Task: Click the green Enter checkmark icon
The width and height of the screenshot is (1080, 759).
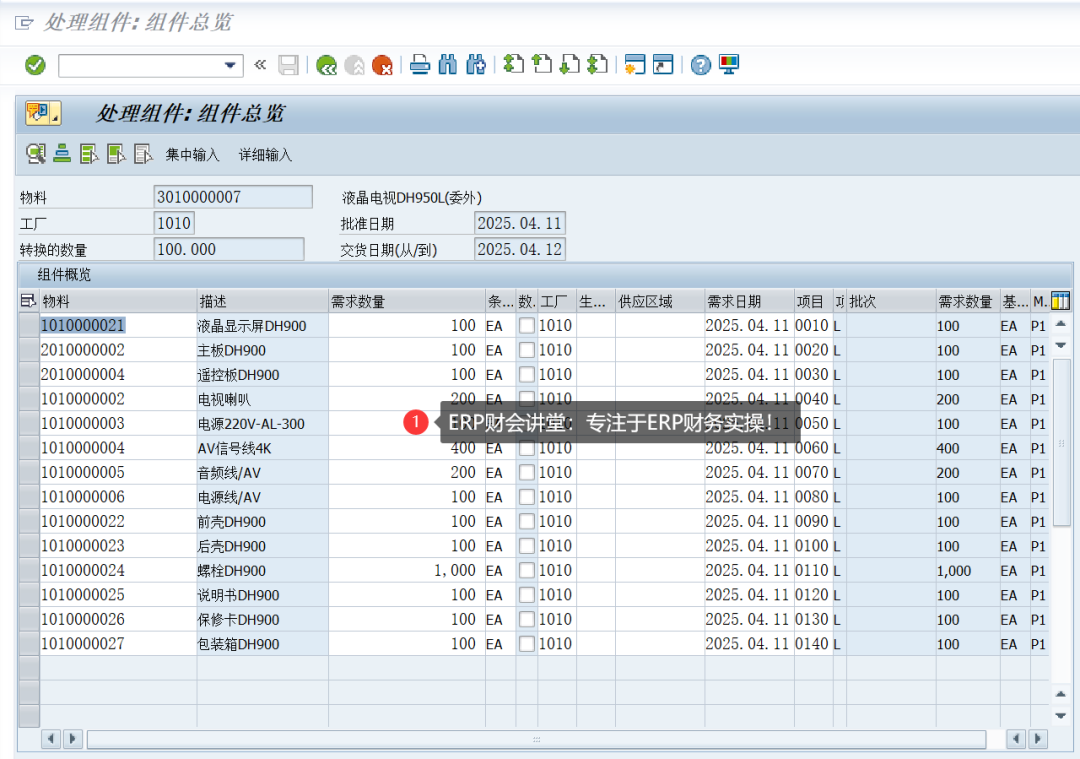Action: 35,65
